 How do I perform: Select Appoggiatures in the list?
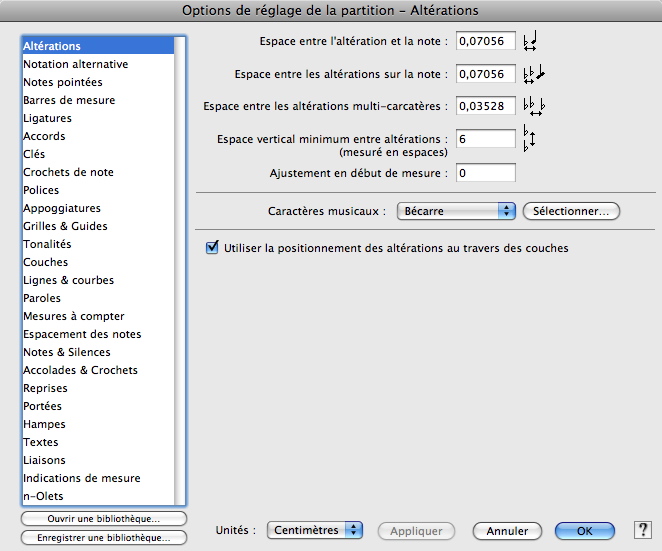pyautogui.click(x=98, y=208)
